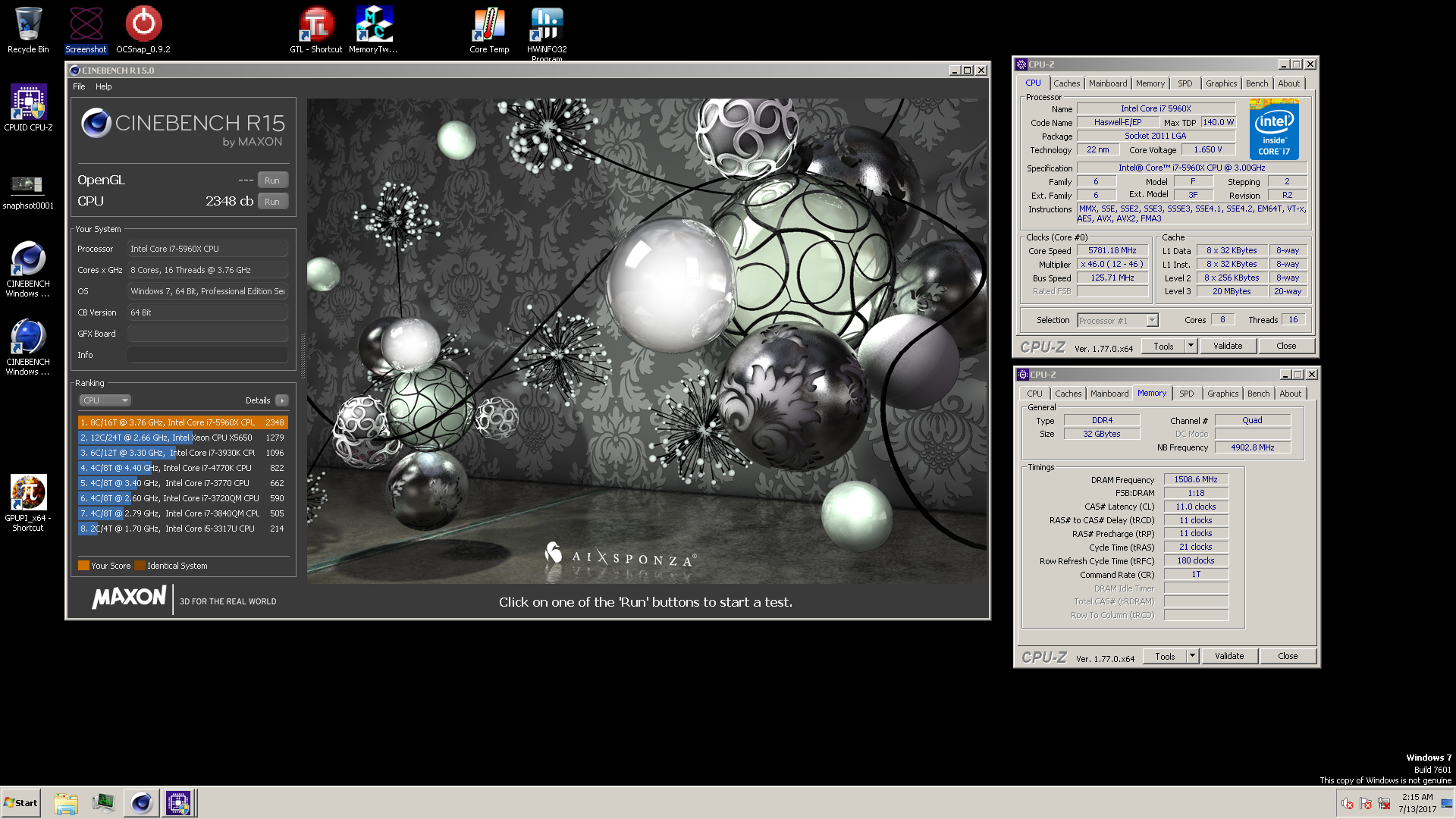This screenshot has width=1456, height=819.
Task: Click the MAXON logo at bottom left
Action: coord(129,598)
